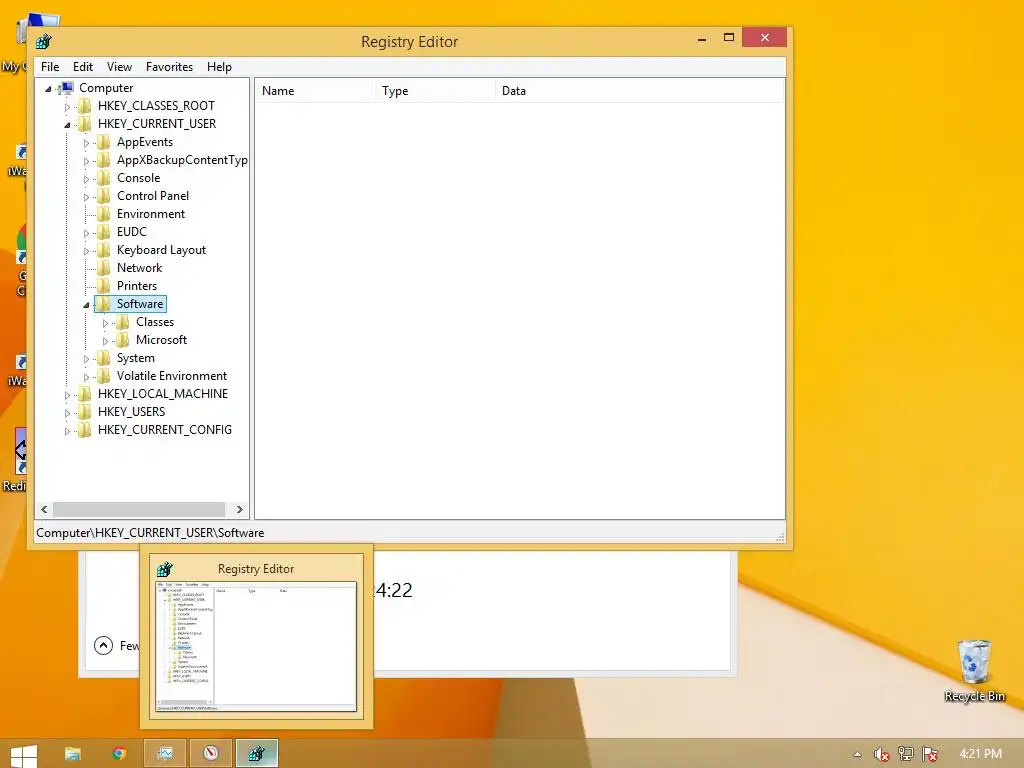The width and height of the screenshot is (1024, 768).
Task: Click the Fewer details chevron button
Action: [x=103, y=645]
